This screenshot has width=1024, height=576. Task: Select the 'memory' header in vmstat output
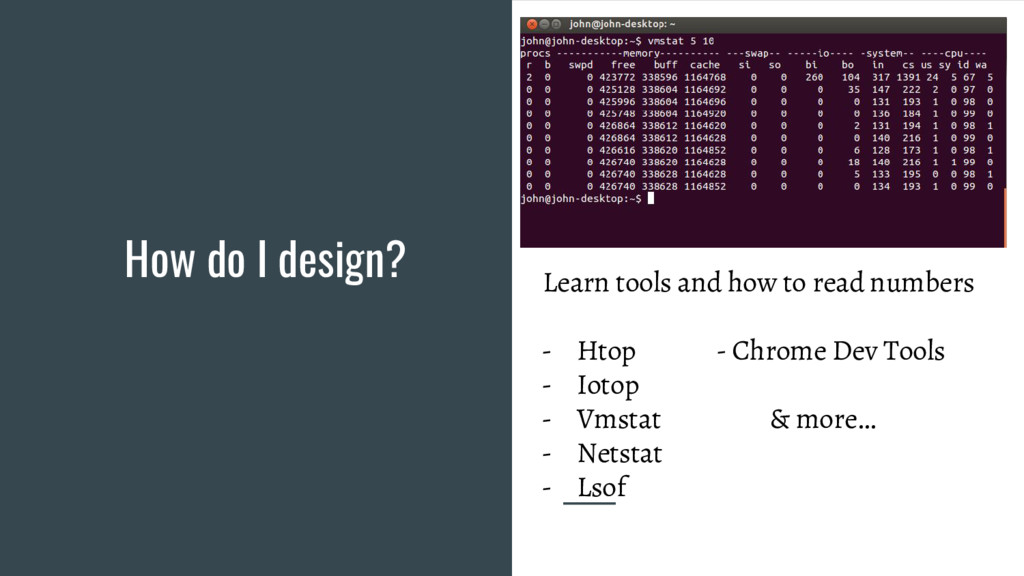click(641, 54)
